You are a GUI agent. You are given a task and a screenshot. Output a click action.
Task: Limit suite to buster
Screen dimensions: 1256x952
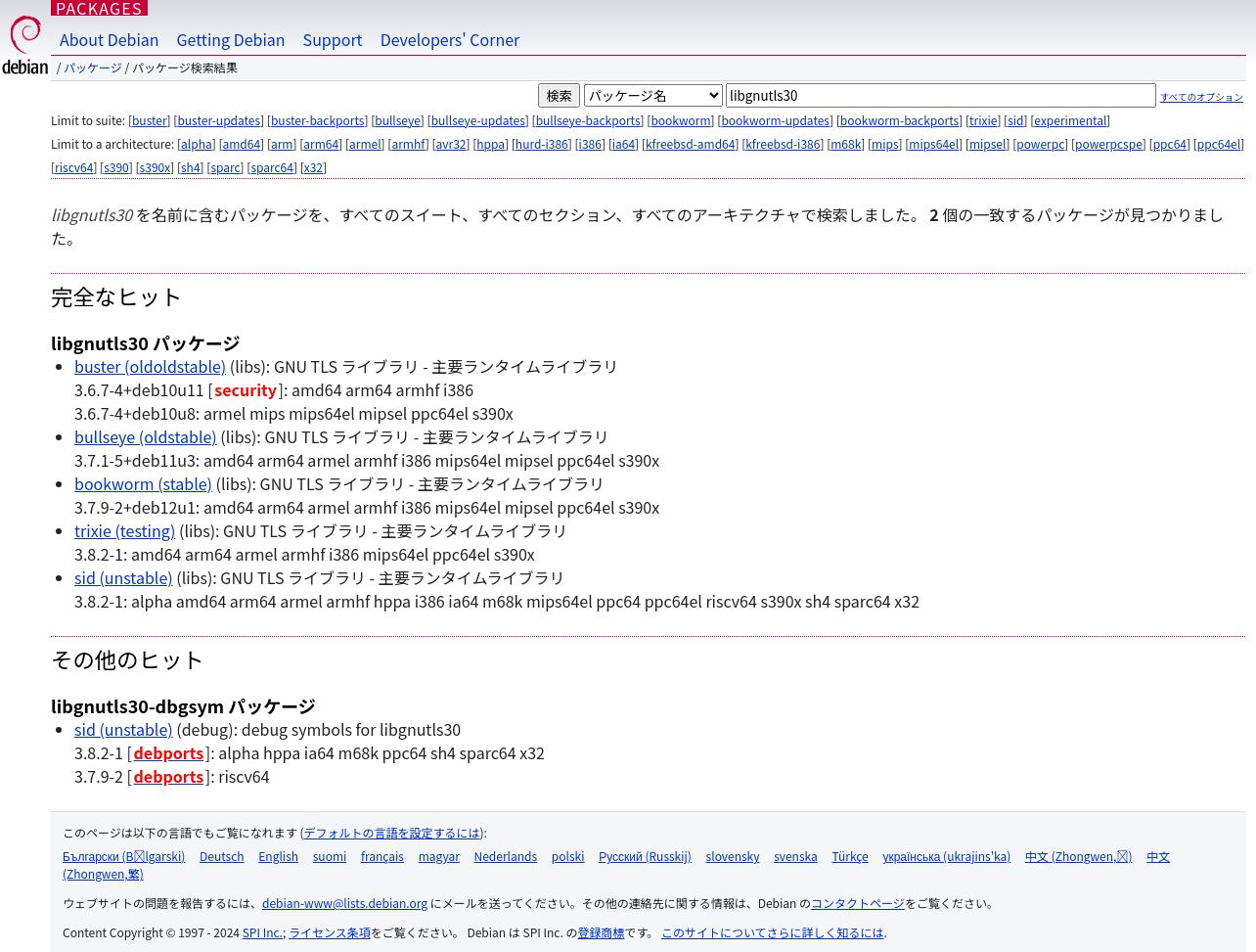pyautogui.click(x=150, y=120)
